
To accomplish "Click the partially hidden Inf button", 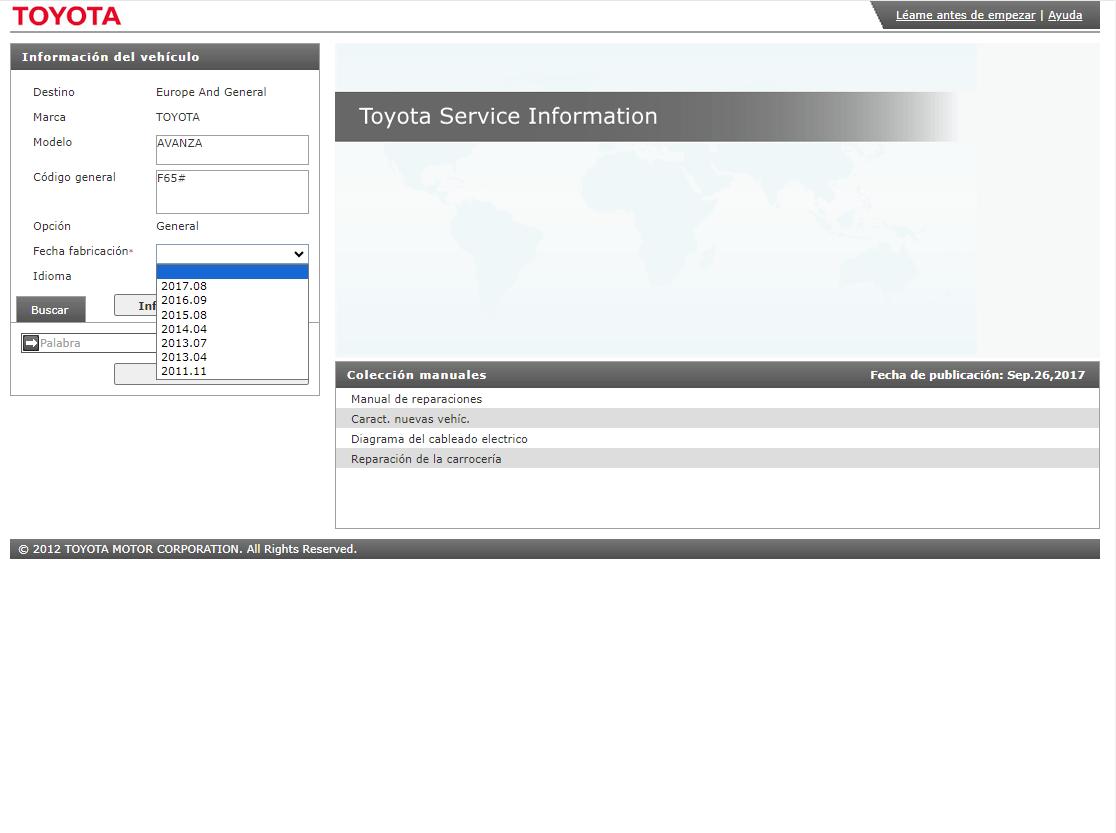I will coord(135,305).
